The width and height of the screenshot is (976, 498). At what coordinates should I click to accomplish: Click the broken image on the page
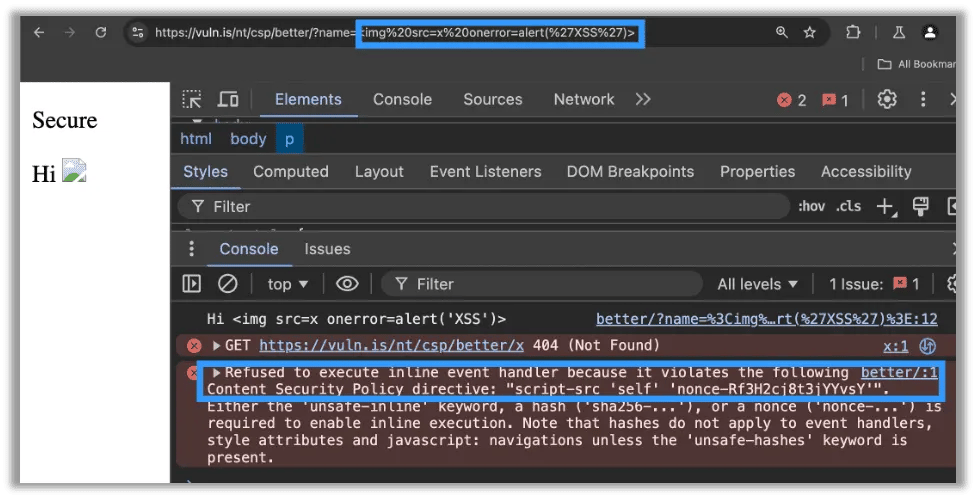pos(74,171)
